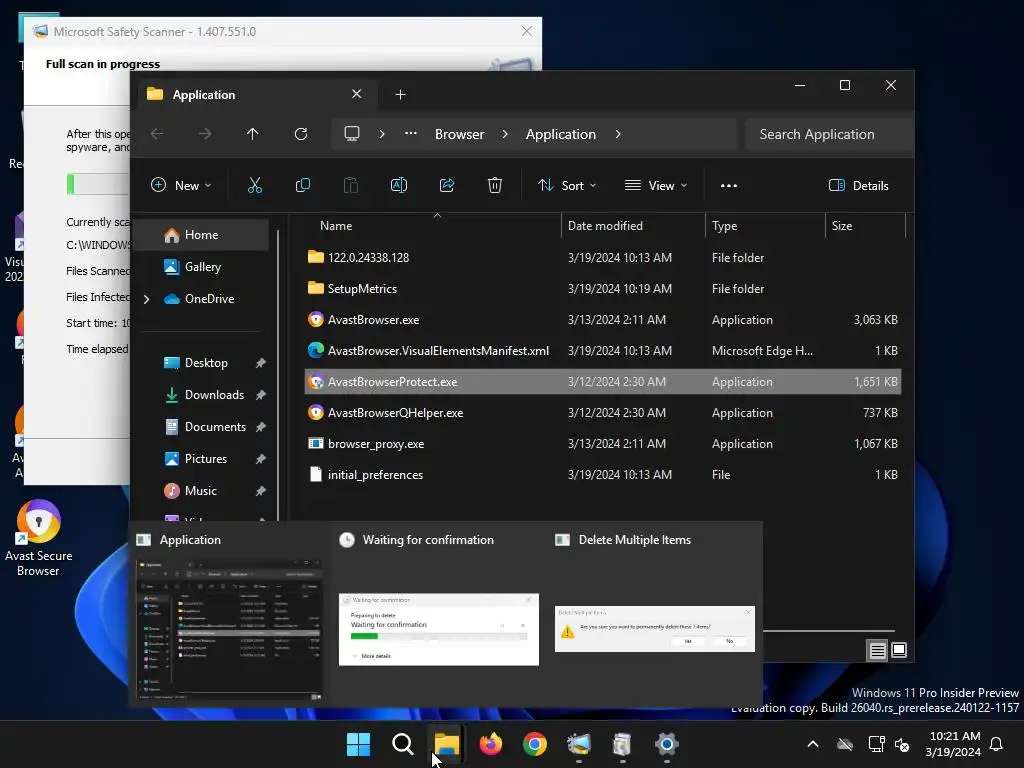Select the SetupMetrics folder
1024x768 pixels.
[x=602, y=289]
